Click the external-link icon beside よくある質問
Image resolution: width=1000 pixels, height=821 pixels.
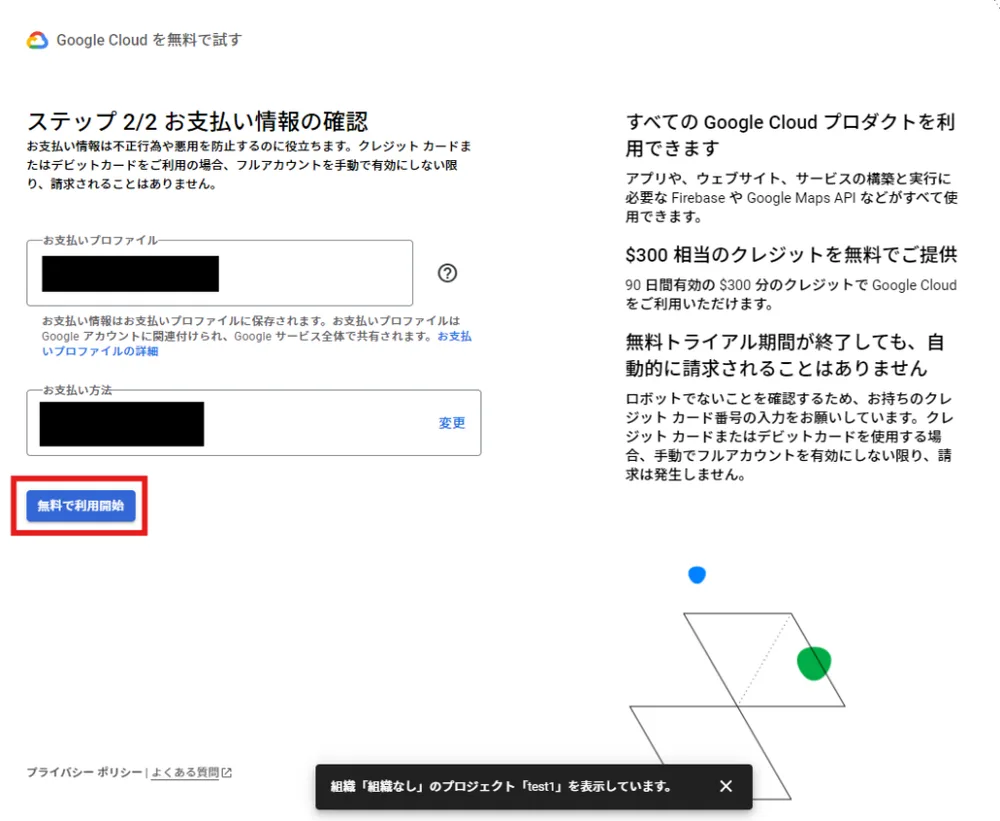[226, 773]
